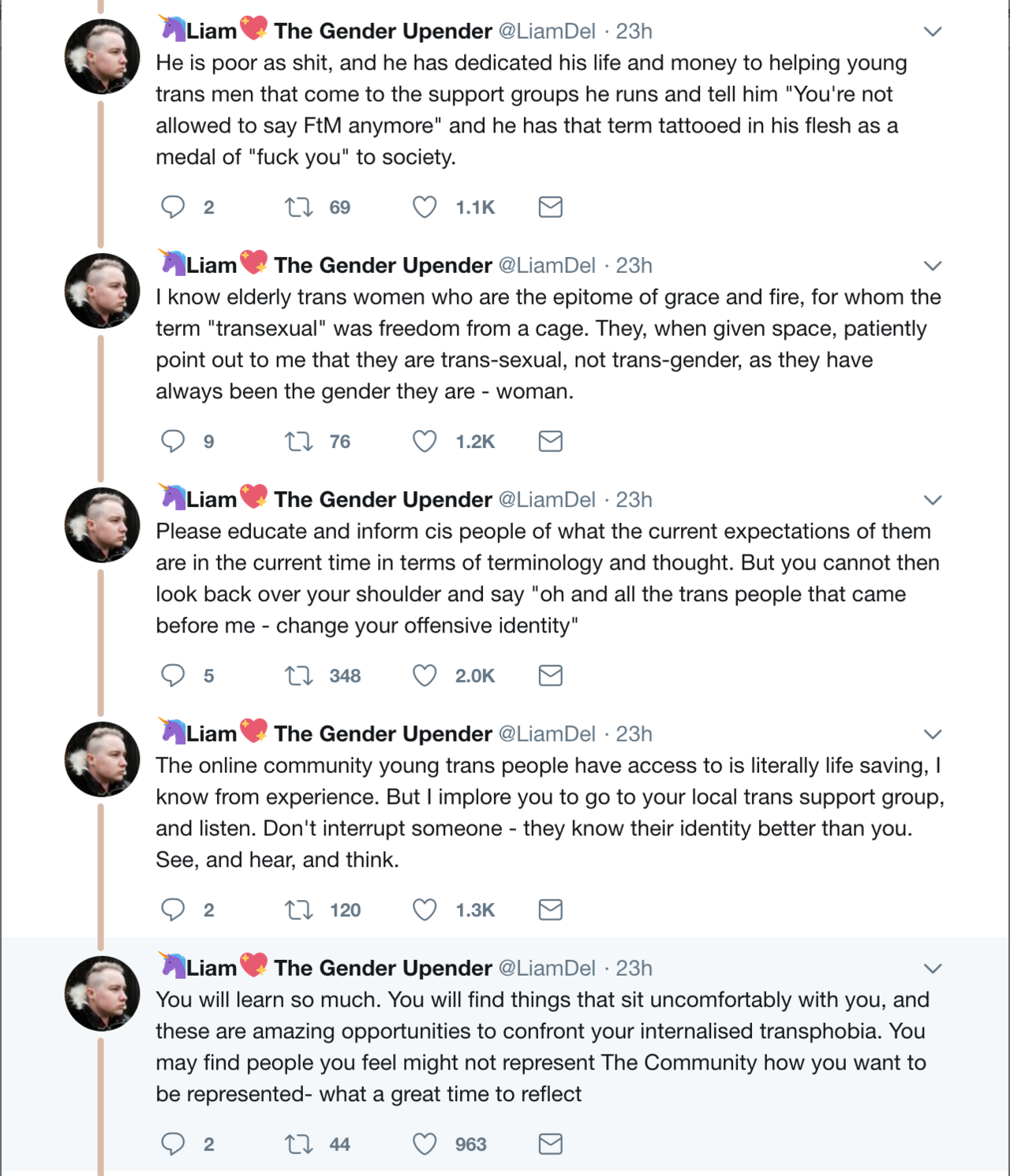Retweet the tweet with 348 retweets
The width and height of the screenshot is (1010, 1176).
[299, 676]
